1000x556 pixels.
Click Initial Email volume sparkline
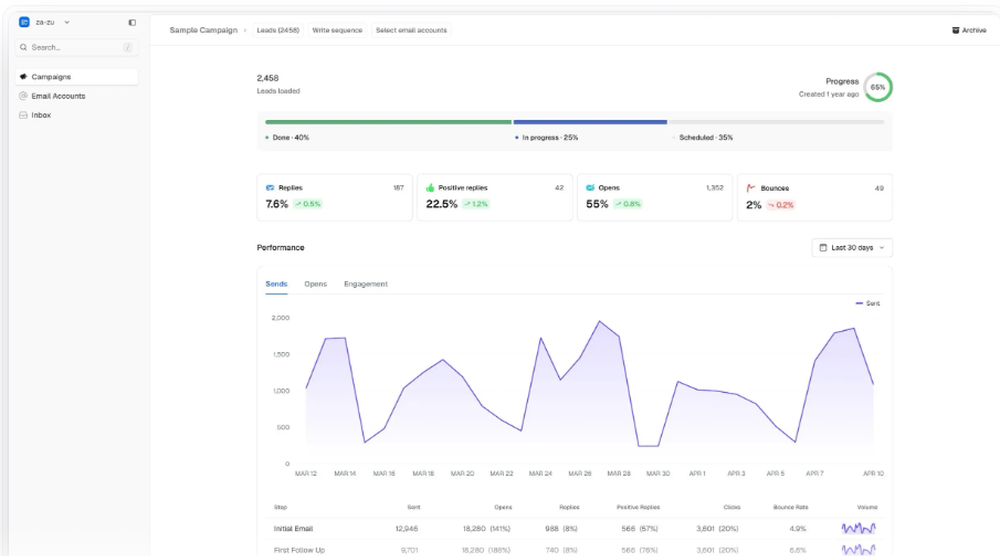tap(859, 528)
